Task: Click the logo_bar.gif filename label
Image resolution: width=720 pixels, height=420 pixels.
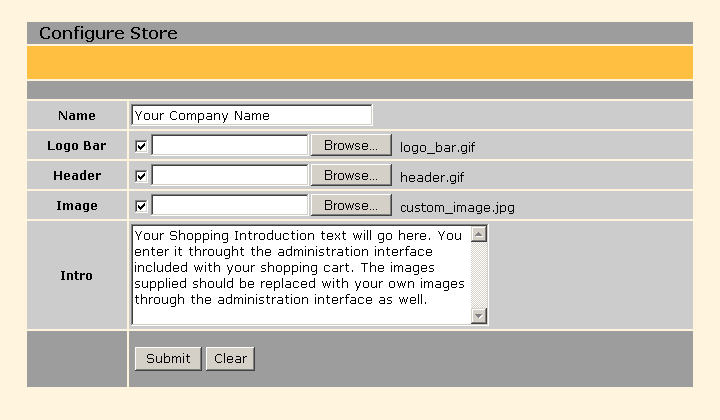Action: [437, 147]
